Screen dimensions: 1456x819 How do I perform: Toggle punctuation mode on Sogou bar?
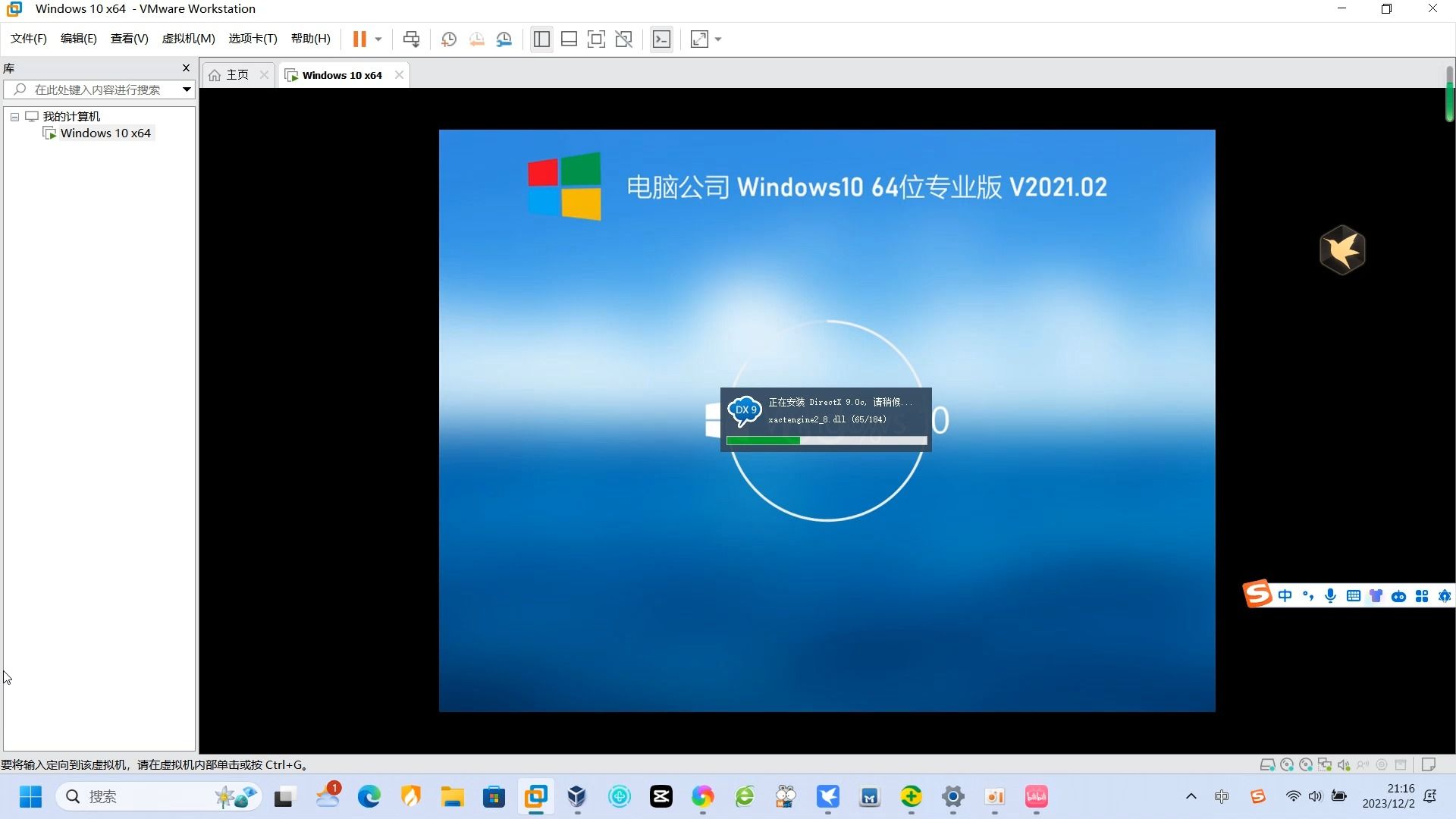coord(1307,596)
